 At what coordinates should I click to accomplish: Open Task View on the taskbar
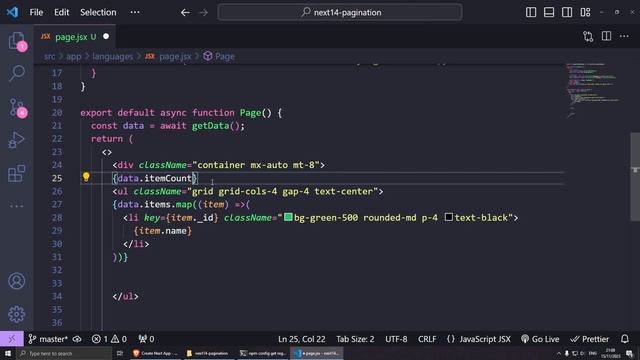click(x=120, y=353)
